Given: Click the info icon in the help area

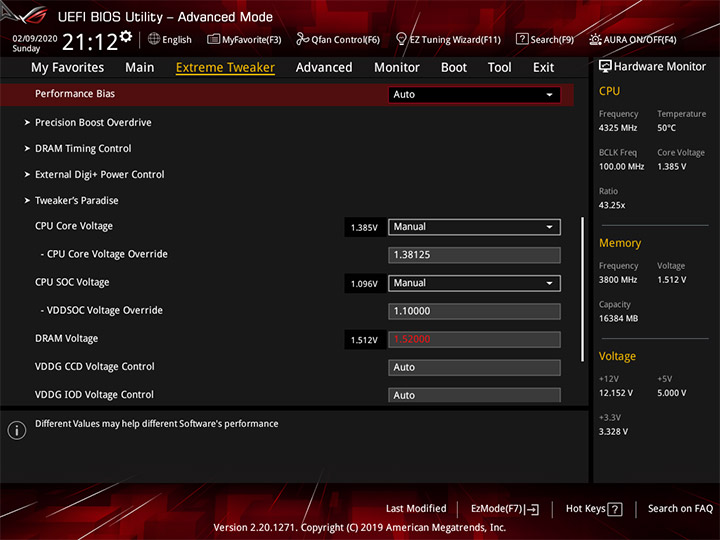Looking at the screenshot, I should tap(17, 430).
